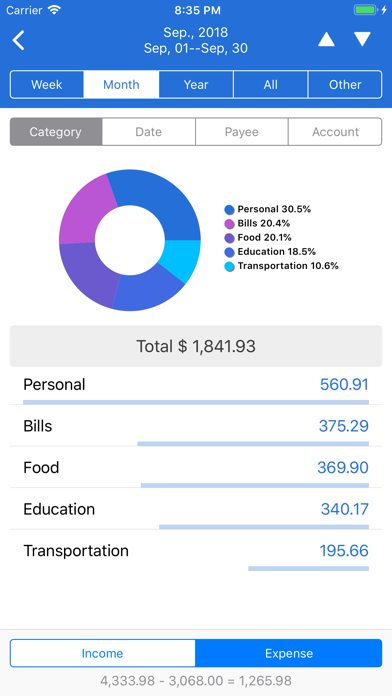Group report by Date
The height and width of the screenshot is (696, 392).
pyautogui.click(x=149, y=132)
